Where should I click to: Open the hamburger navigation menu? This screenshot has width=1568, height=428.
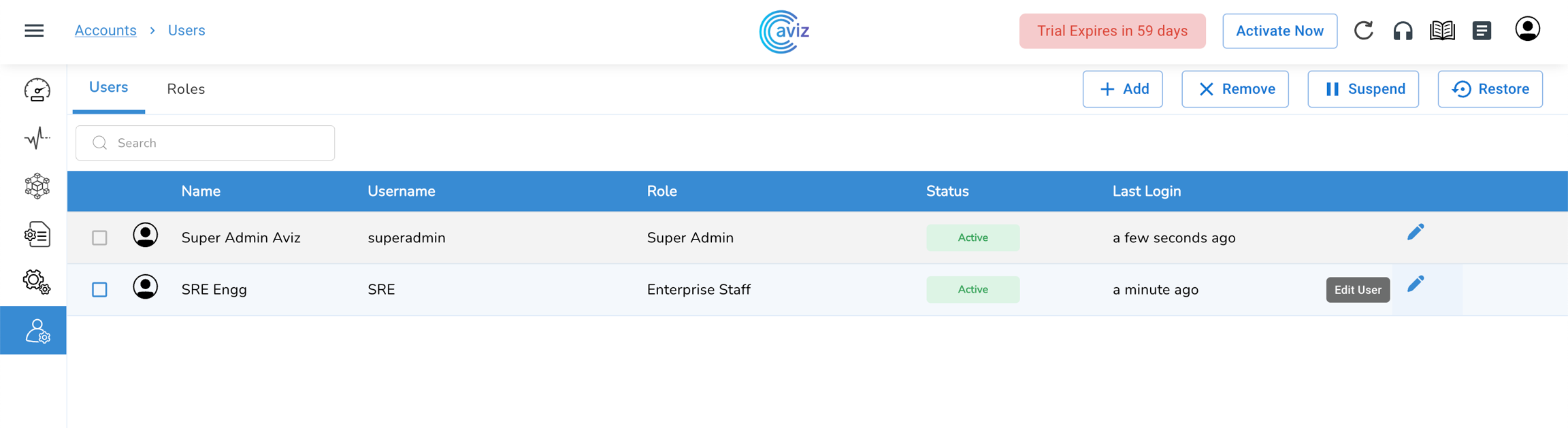click(34, 31)
